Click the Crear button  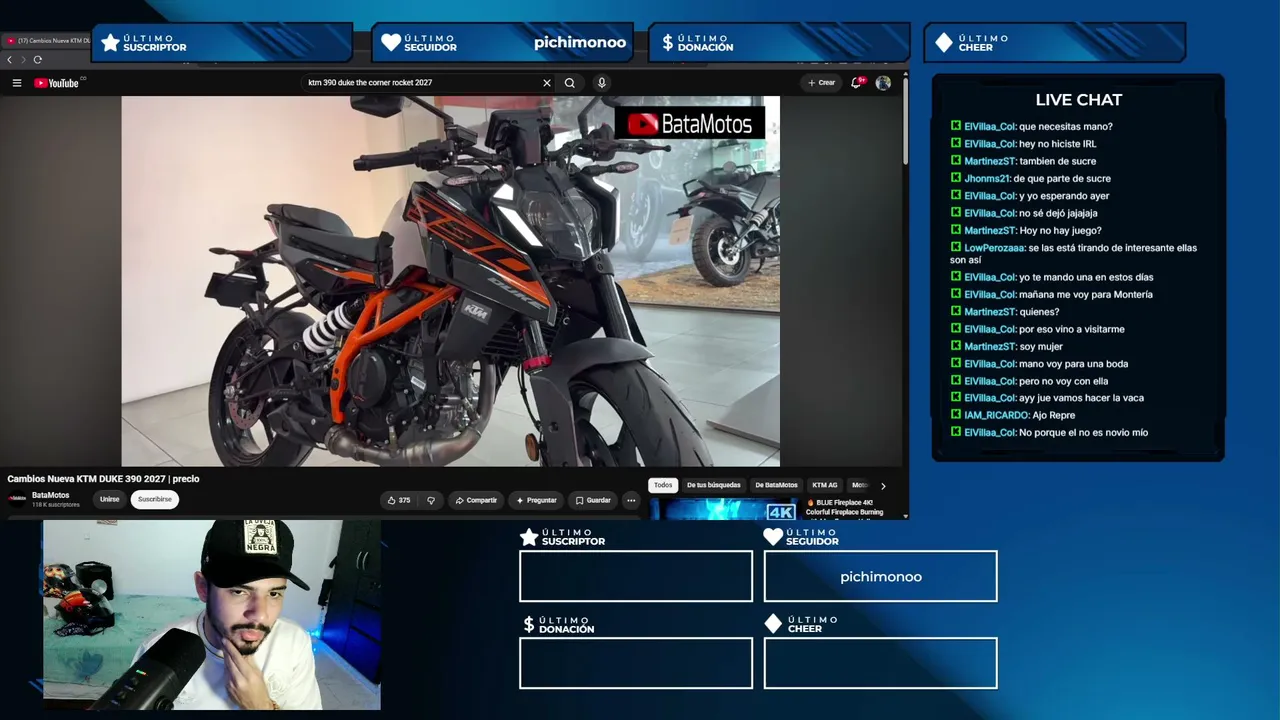point(821,83)
